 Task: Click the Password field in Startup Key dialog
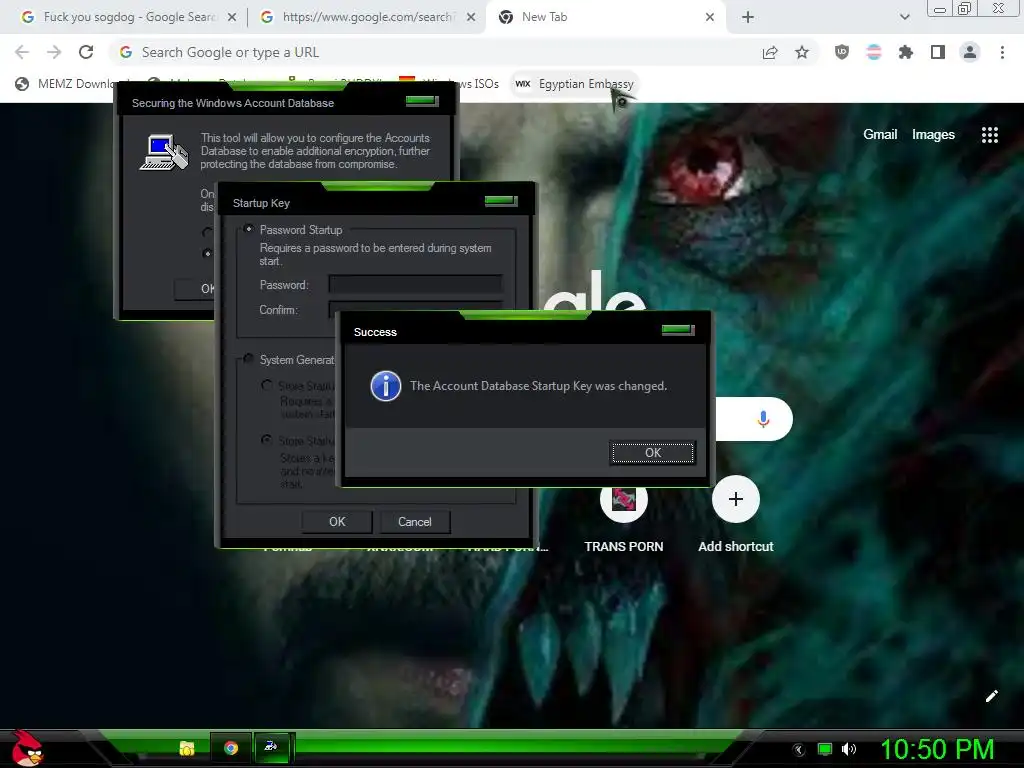point(415,284)
